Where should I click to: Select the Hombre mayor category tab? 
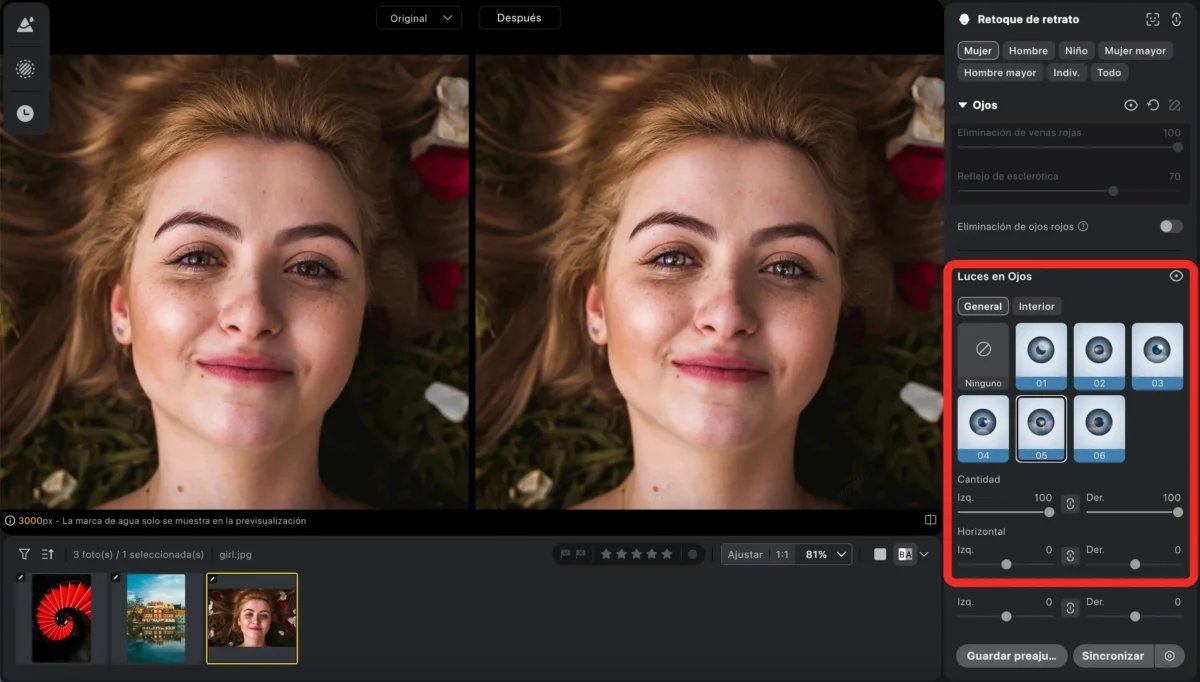pyautogui.click(x=1000, y=73)
